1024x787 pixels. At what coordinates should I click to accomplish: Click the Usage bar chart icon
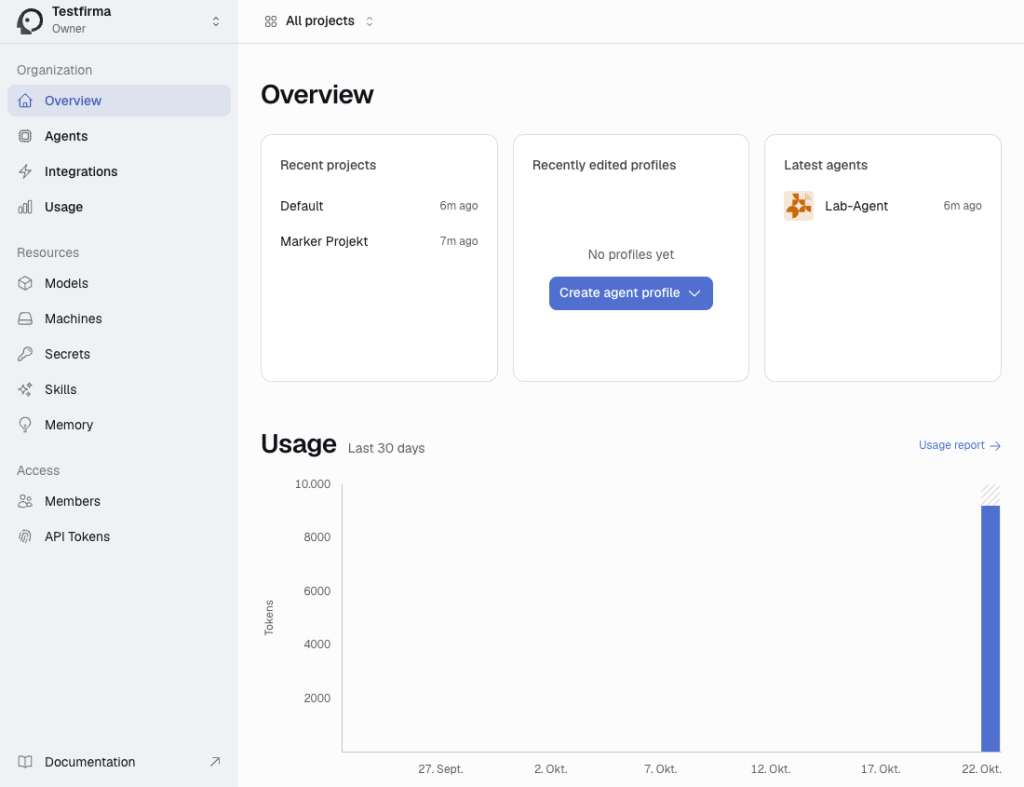pyautogui.click(x=25, y=207)
